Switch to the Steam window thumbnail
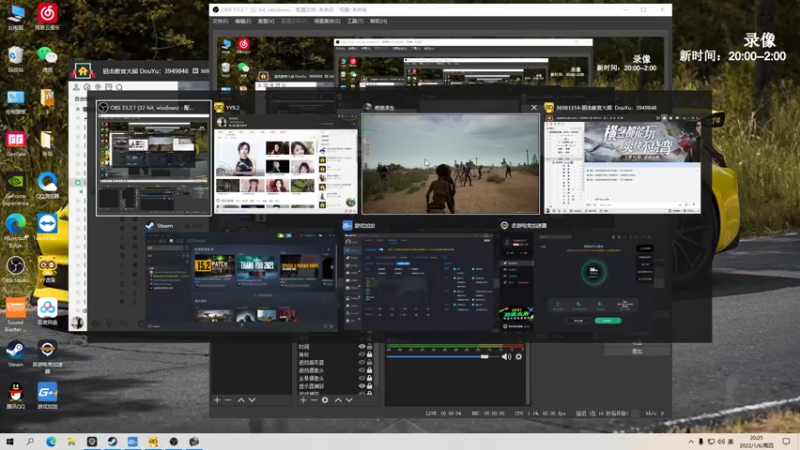 (240, 280)
